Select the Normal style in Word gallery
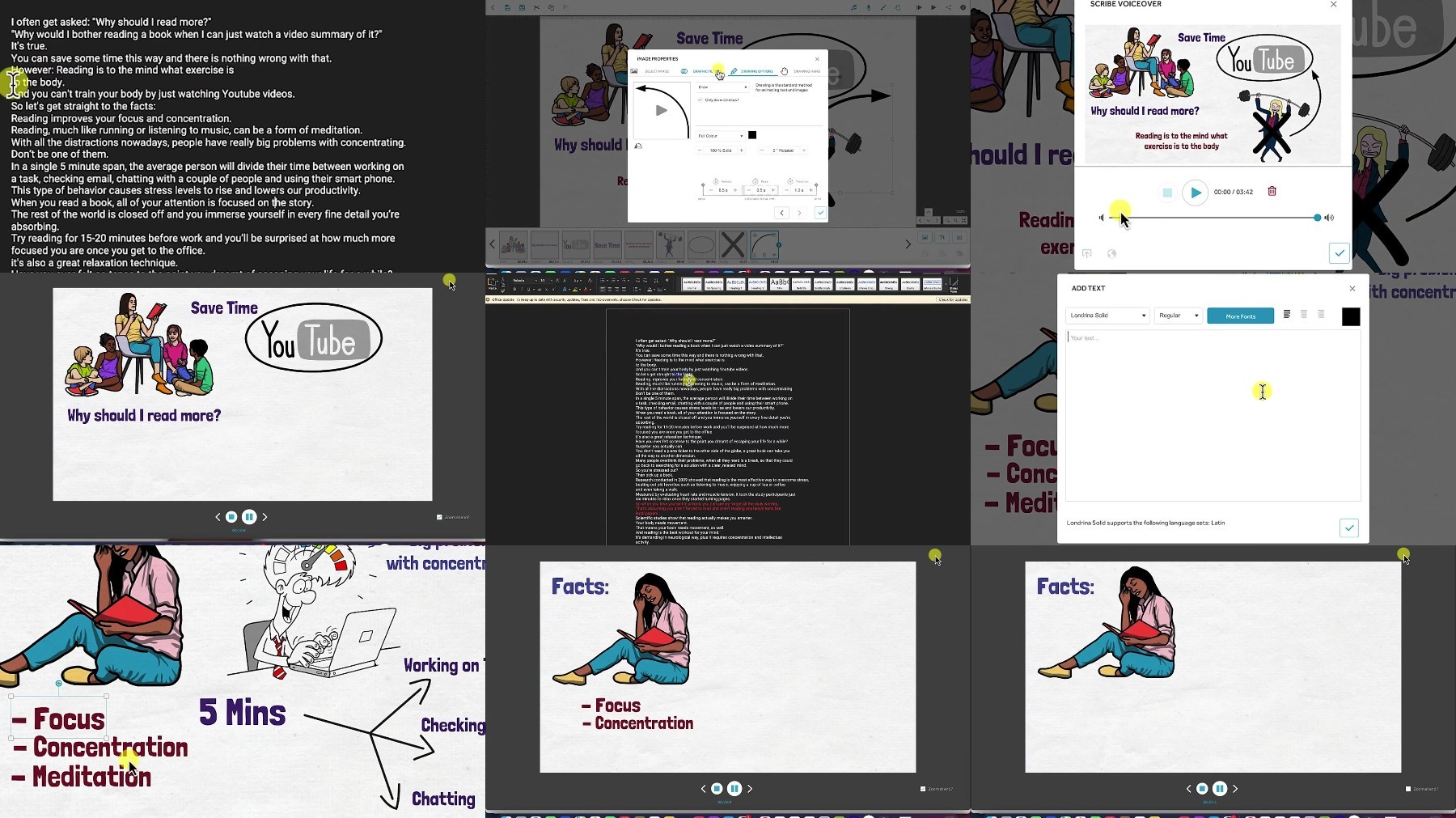This screenshot has width=1456, height=818. pyautogui.click(x=692, y=284)
